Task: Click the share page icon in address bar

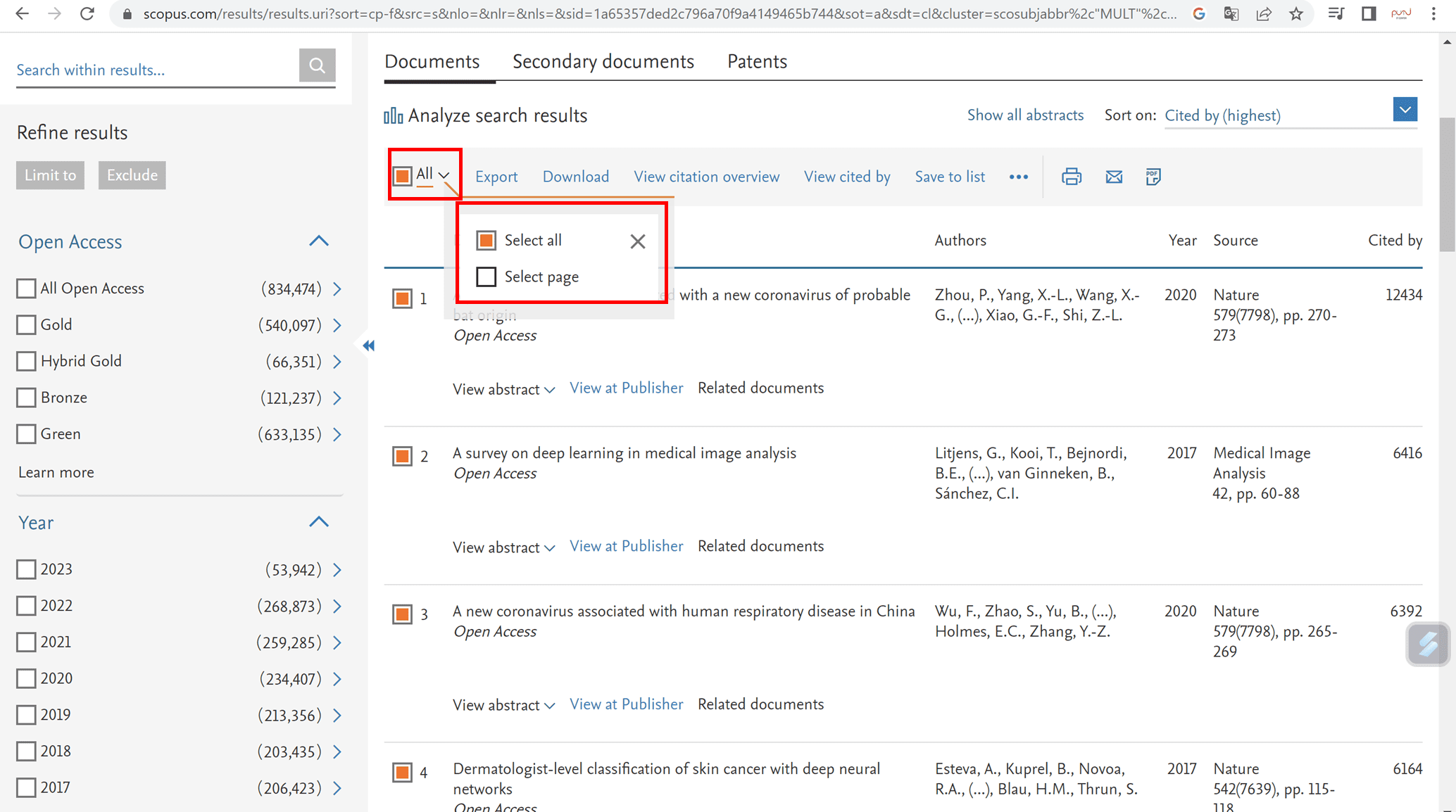Action: coord(1263,13)
